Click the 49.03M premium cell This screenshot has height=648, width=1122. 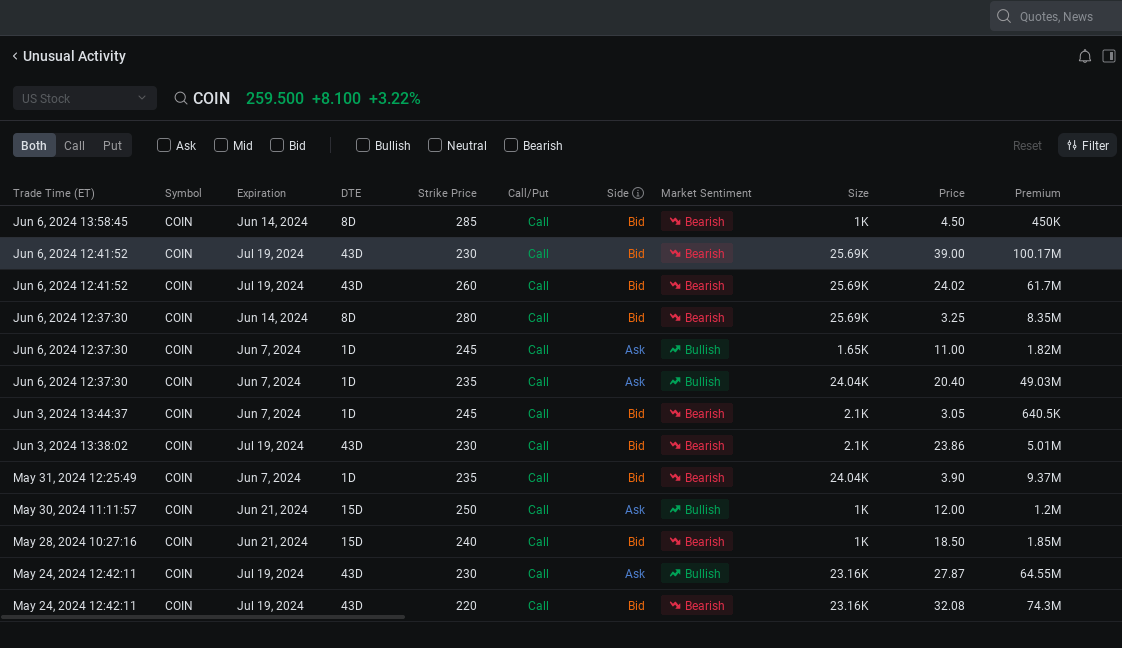1040,382
